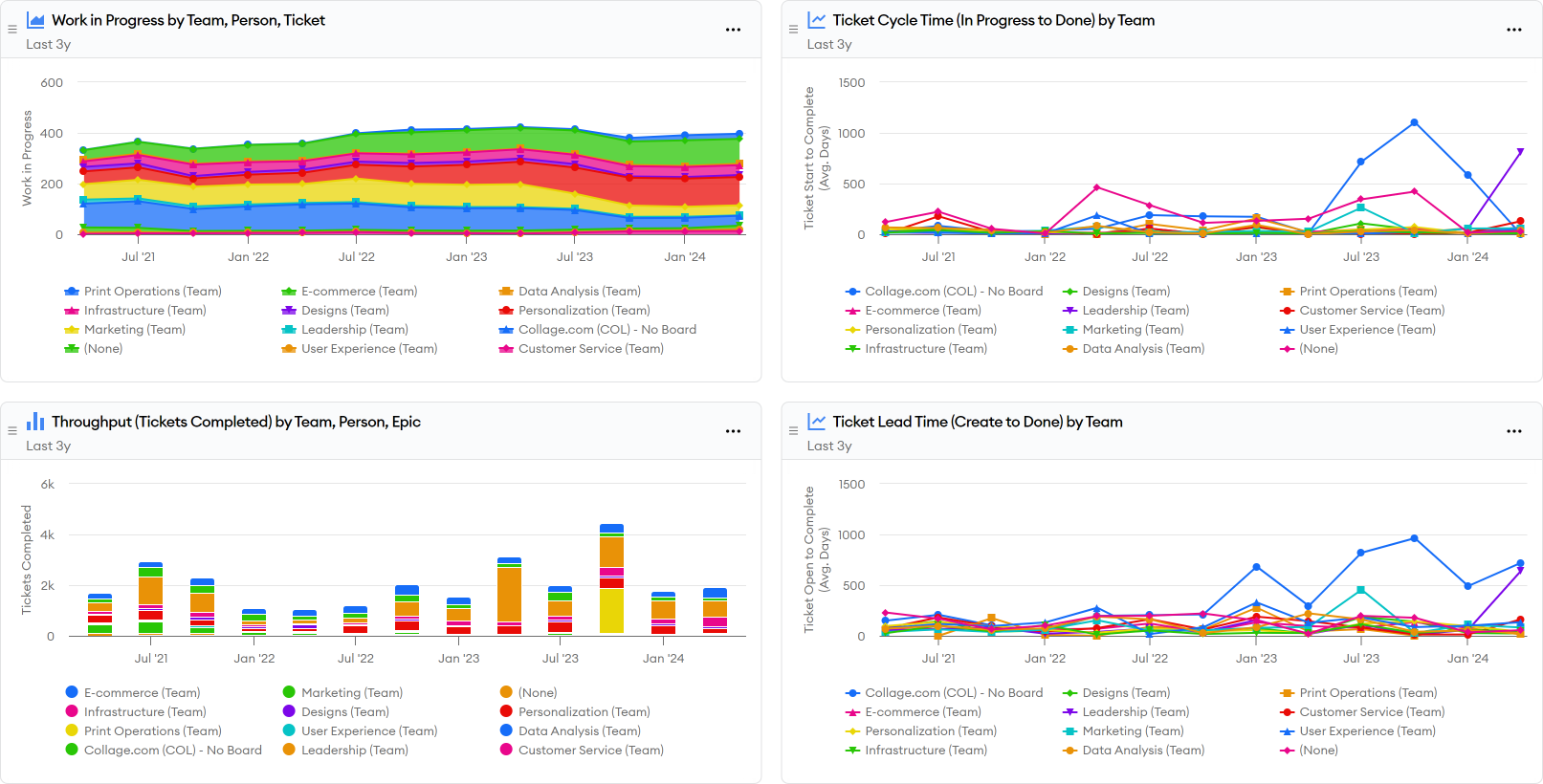Click the line chart icon beside Ticket Lead Time title

pyautogui.click(x=816, y=422)
